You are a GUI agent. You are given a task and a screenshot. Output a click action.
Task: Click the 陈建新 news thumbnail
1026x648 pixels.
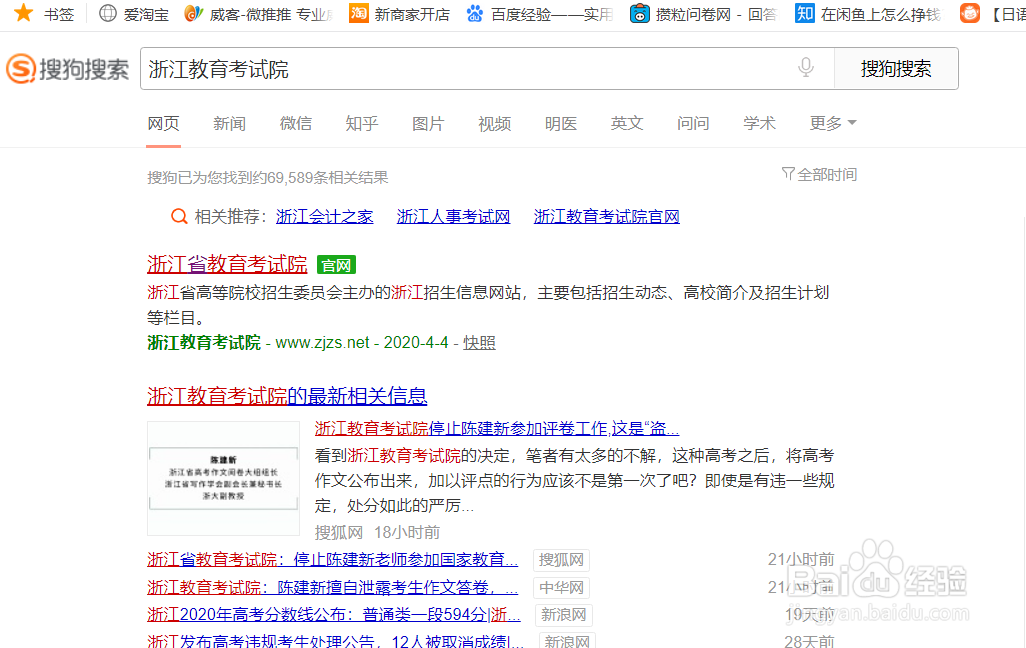[x=223, y=478]
